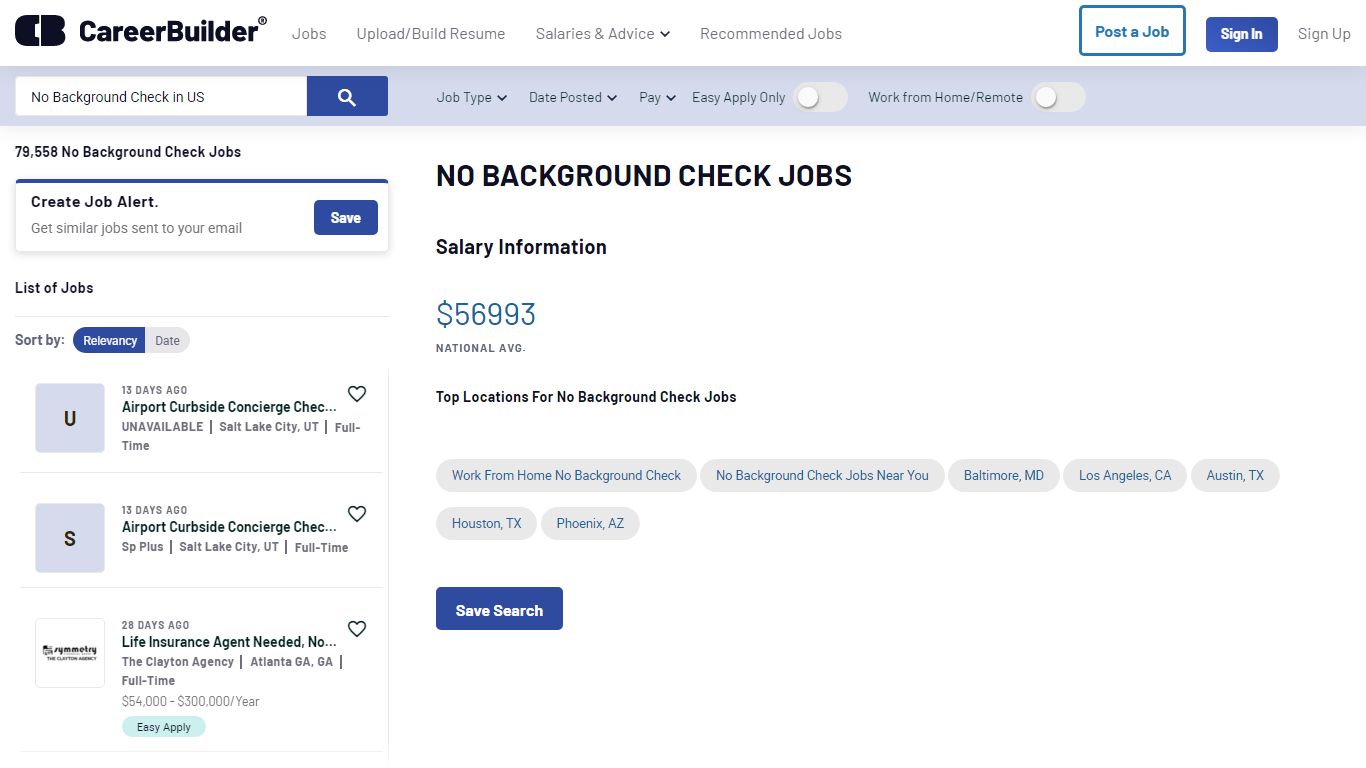Open Airport Curbside Concierge job listed UNAVAILABLE
The image size is (1366, 768).
229,407
